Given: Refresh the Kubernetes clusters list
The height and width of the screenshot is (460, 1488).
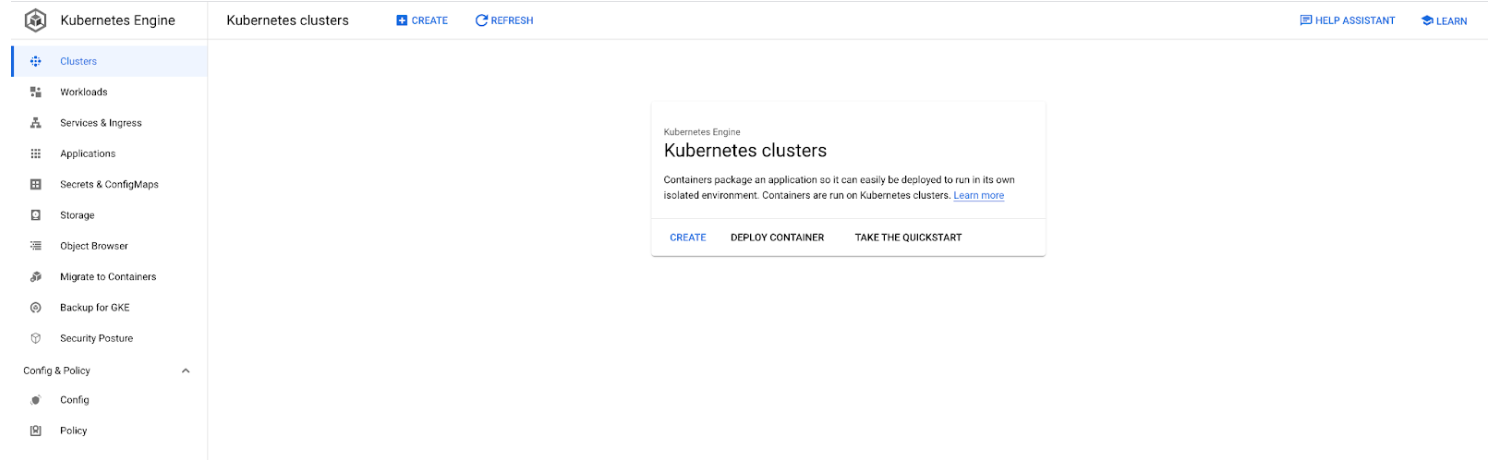Looking at the screenshot, I should [x=504, y=20].
